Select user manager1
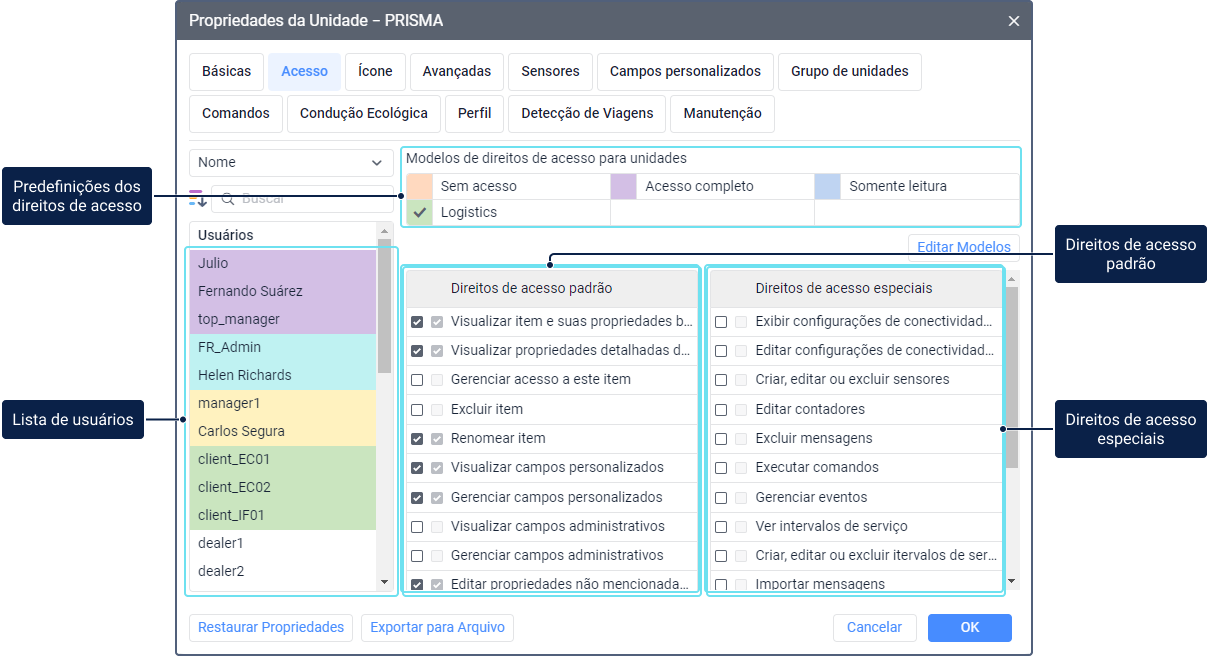The height and width of the screenshot is (656, 1209). (x=283, y=404)
